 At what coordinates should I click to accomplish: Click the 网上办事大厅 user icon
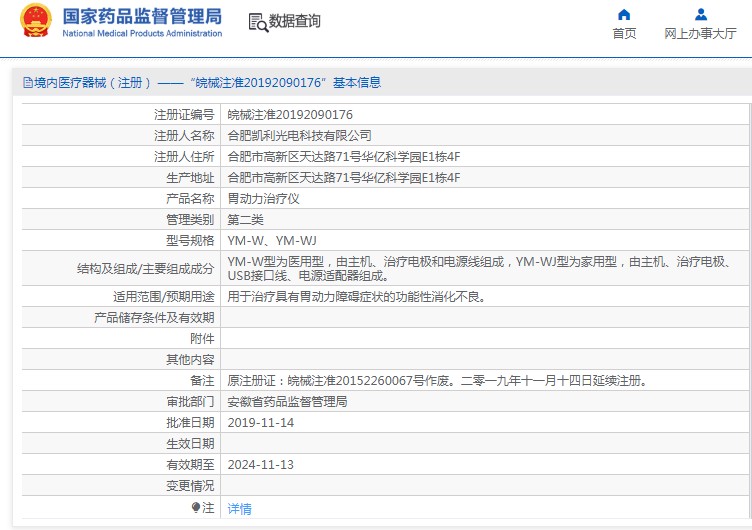[x=701, y=14]
